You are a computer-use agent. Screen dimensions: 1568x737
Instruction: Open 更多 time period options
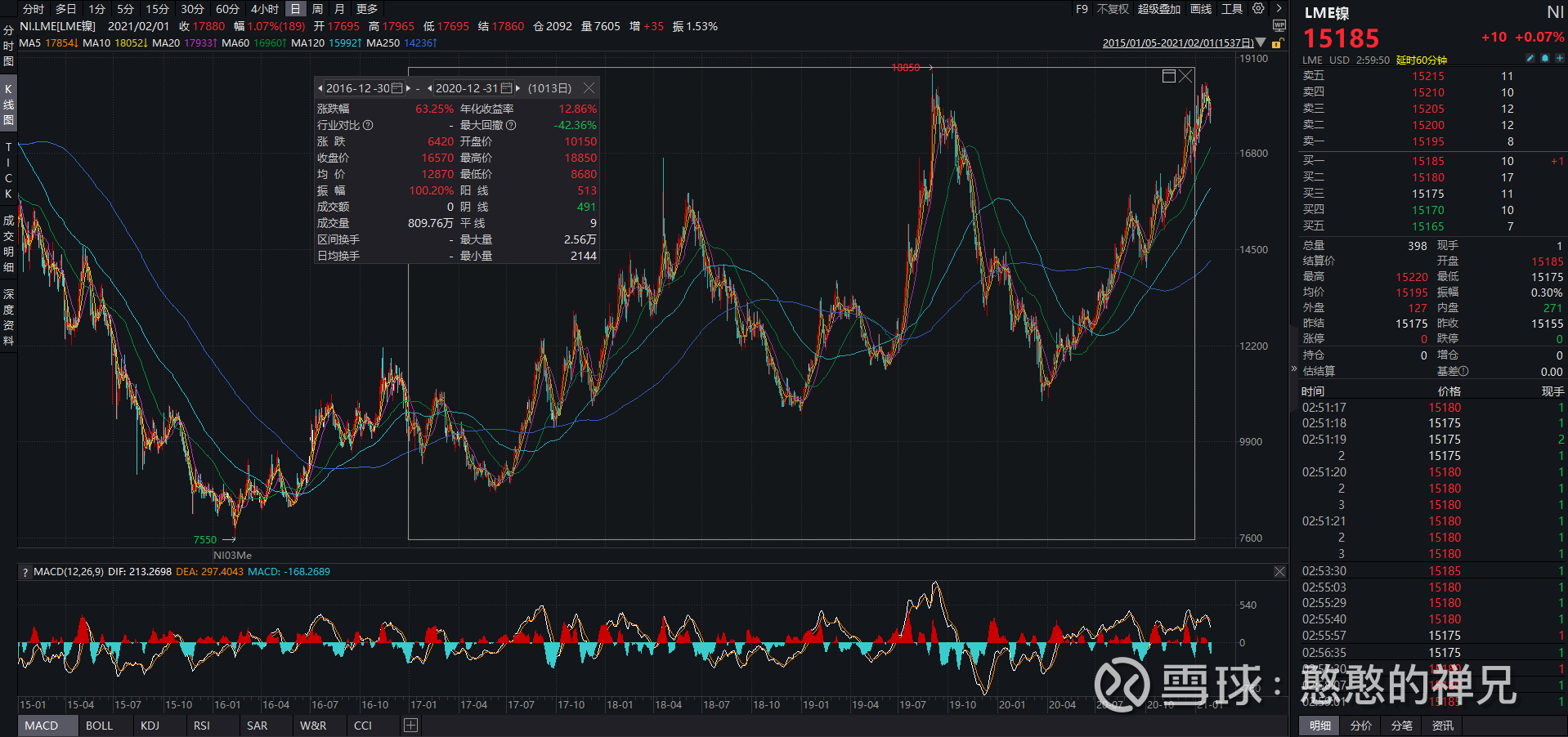click(x=367, y=9)
